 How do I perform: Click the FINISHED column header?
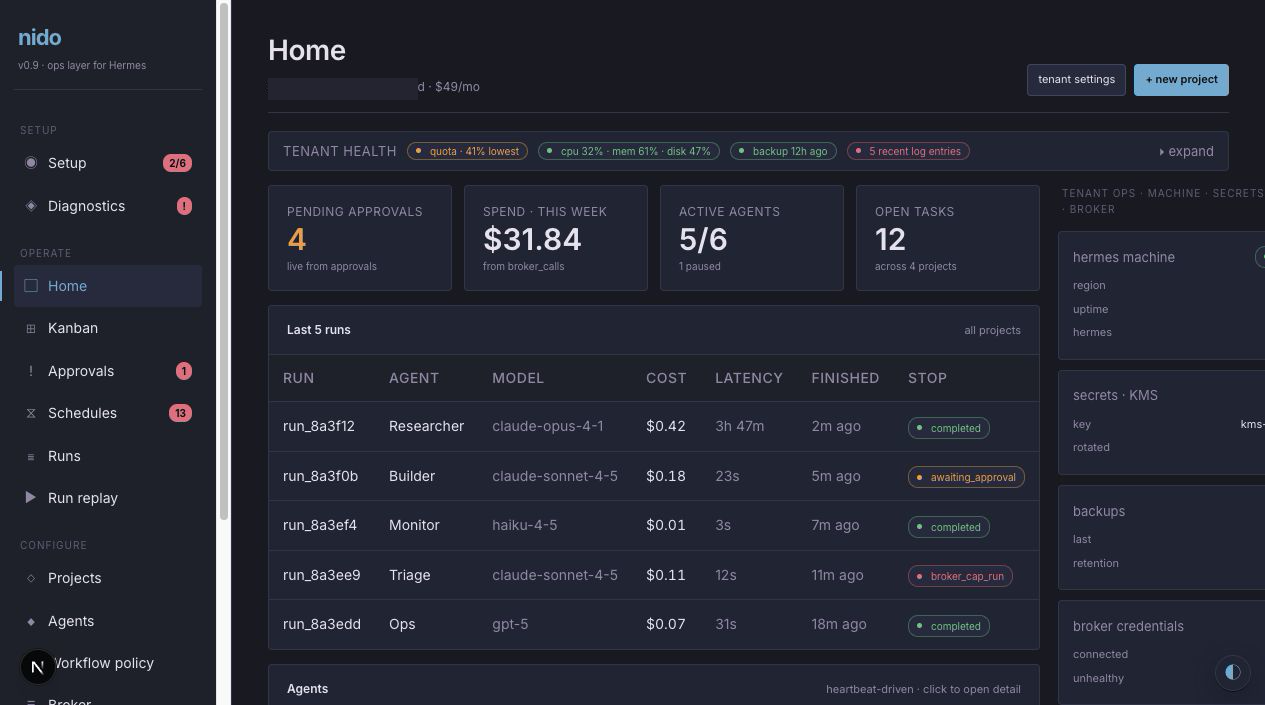pyautogui.click(x=845, y=378)
